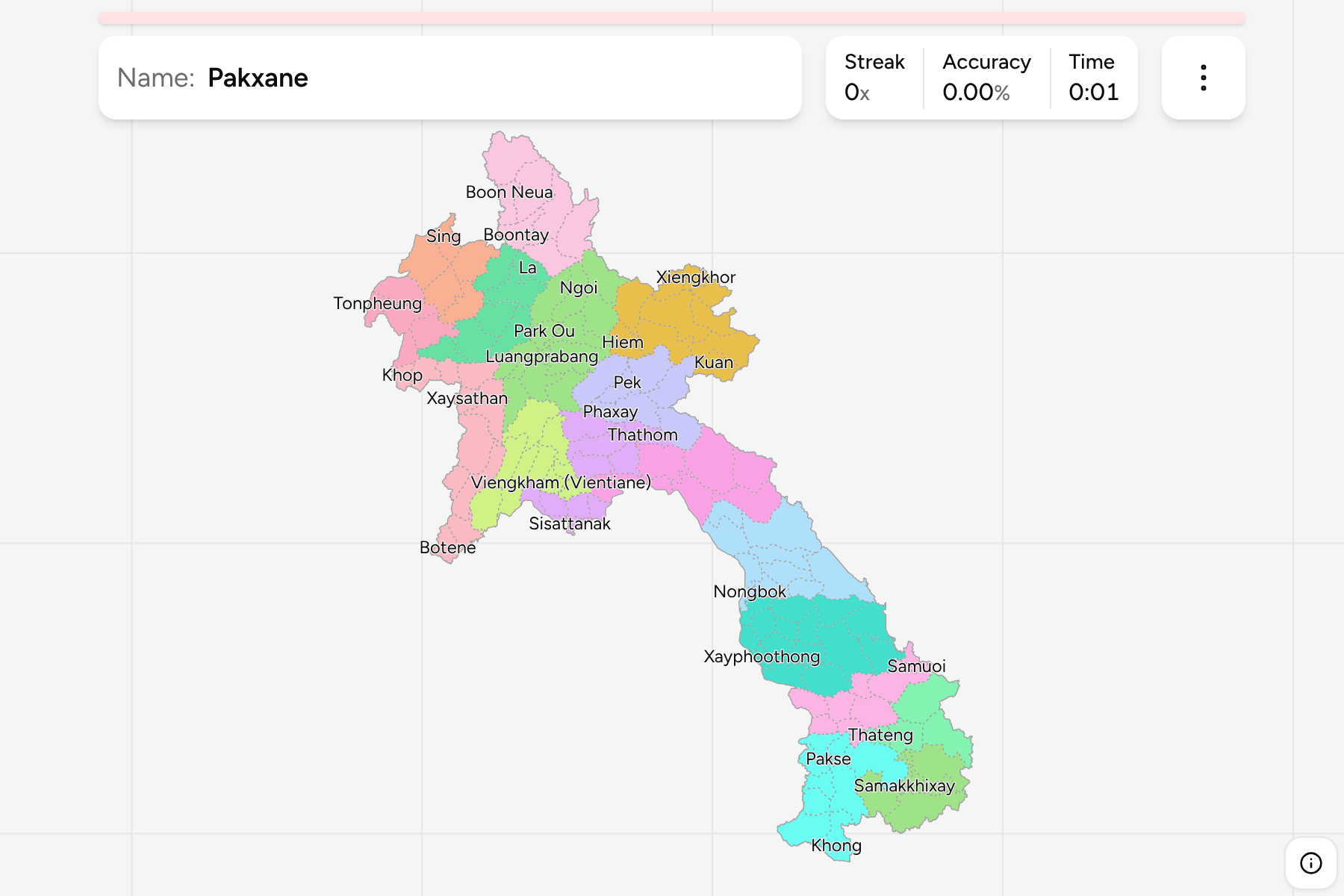The width and height of the screenshot is (1344, 896).
Task: Select the Sisattanak label
Action: pyautogui.click(x=570, y=523)
